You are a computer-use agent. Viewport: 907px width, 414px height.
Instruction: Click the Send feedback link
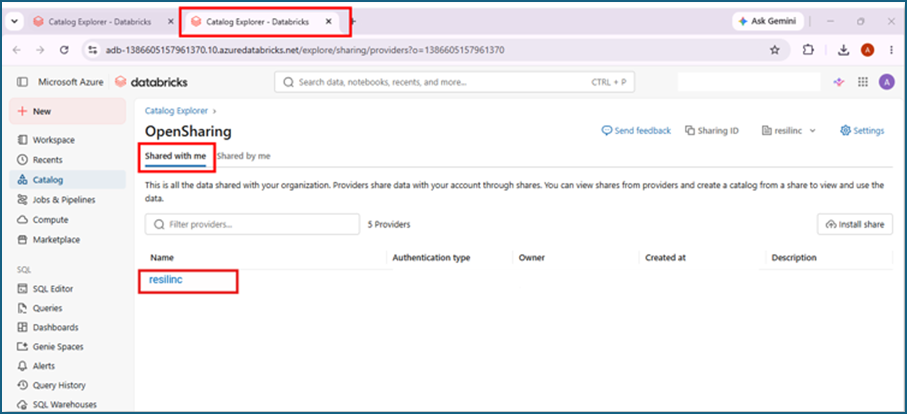[636, 131]
